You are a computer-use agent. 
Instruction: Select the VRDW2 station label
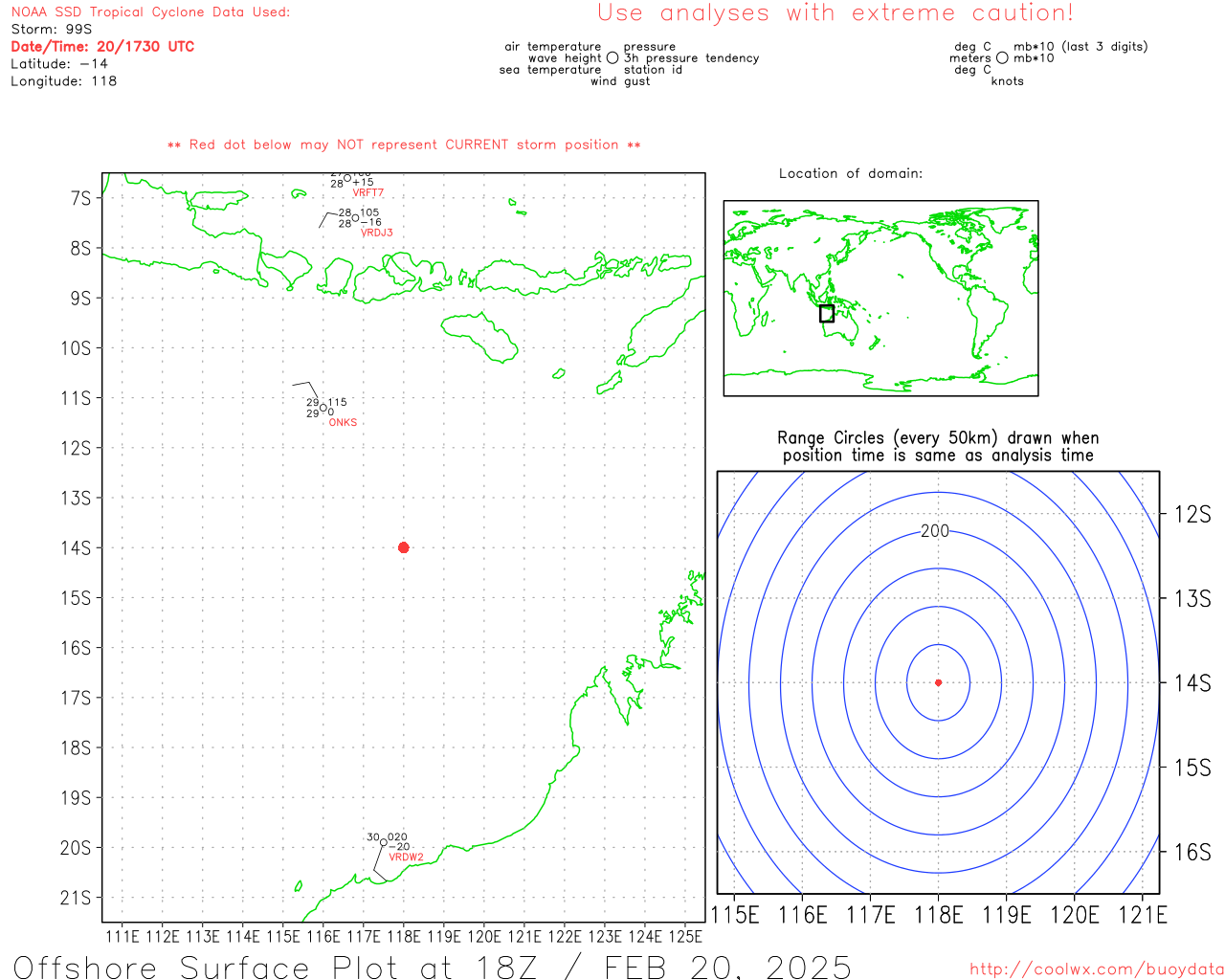click(x=406, y=857)
